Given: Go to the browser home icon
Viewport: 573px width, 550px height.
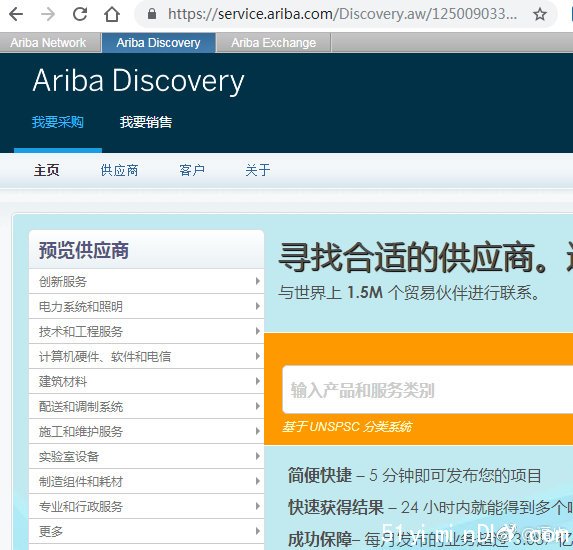Looking at the screenshot, I should (112, 14).
